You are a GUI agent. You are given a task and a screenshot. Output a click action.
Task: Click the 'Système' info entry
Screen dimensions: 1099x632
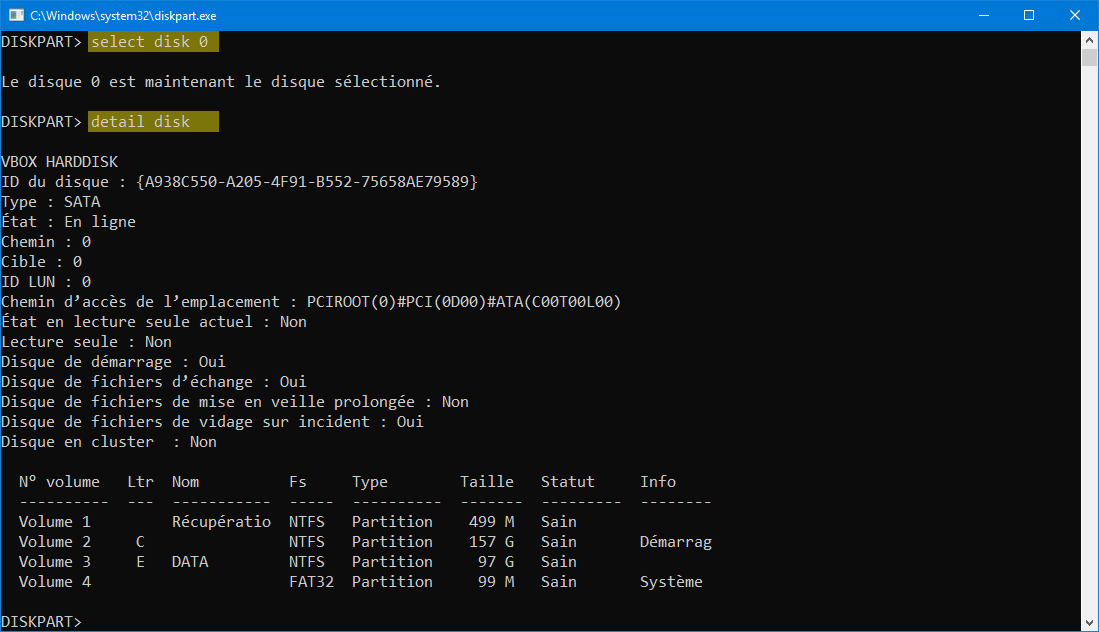click(671, 582)
